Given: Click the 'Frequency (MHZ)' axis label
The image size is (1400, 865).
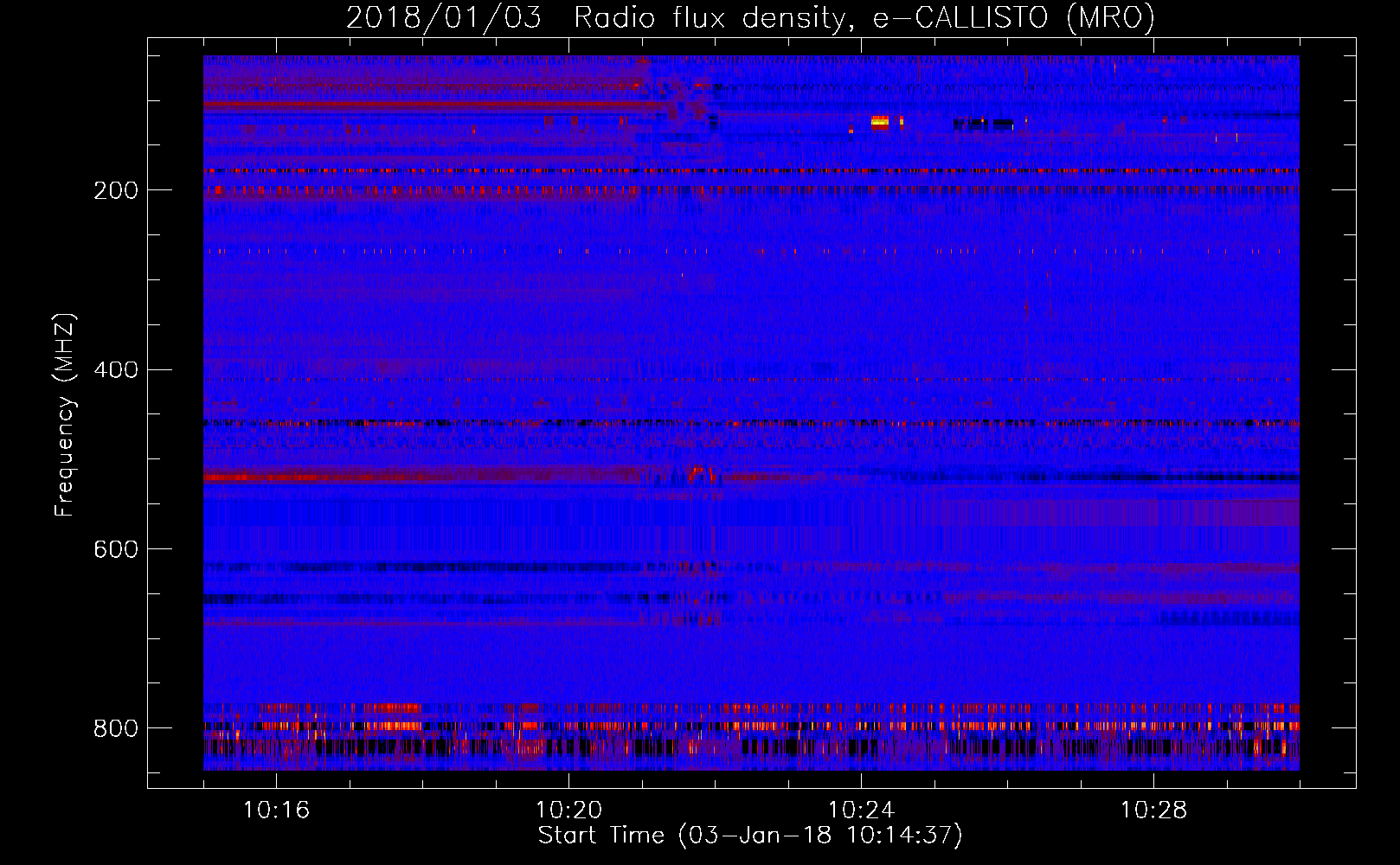Looking at the screenshot, I should pyautogui.click(x=64, y=414).
